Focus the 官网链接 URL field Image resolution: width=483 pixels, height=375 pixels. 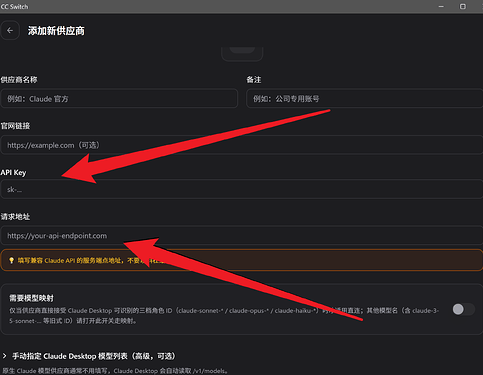241,145
